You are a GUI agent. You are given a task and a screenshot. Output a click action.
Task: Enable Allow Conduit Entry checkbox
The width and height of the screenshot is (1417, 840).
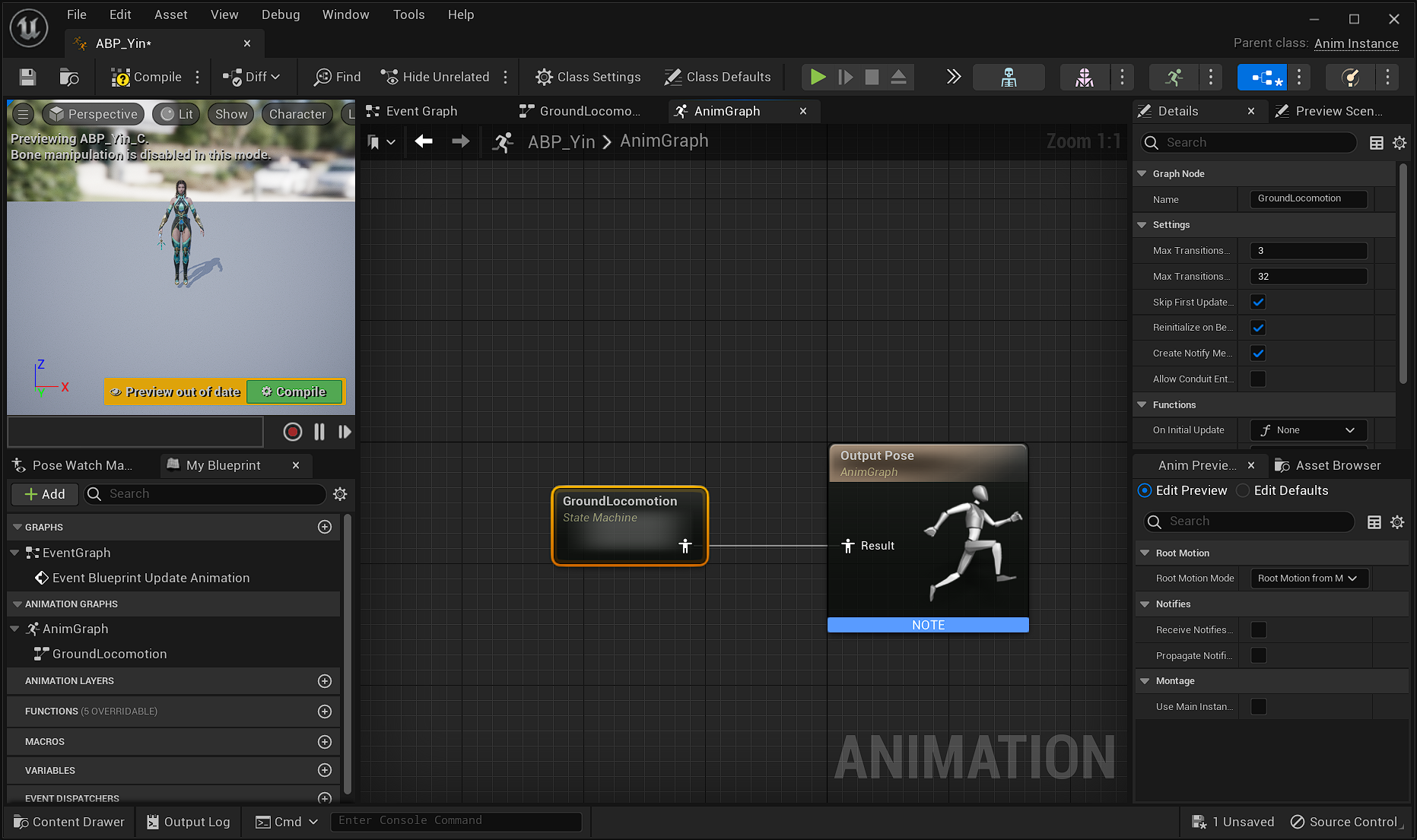tap(1258, 379)
